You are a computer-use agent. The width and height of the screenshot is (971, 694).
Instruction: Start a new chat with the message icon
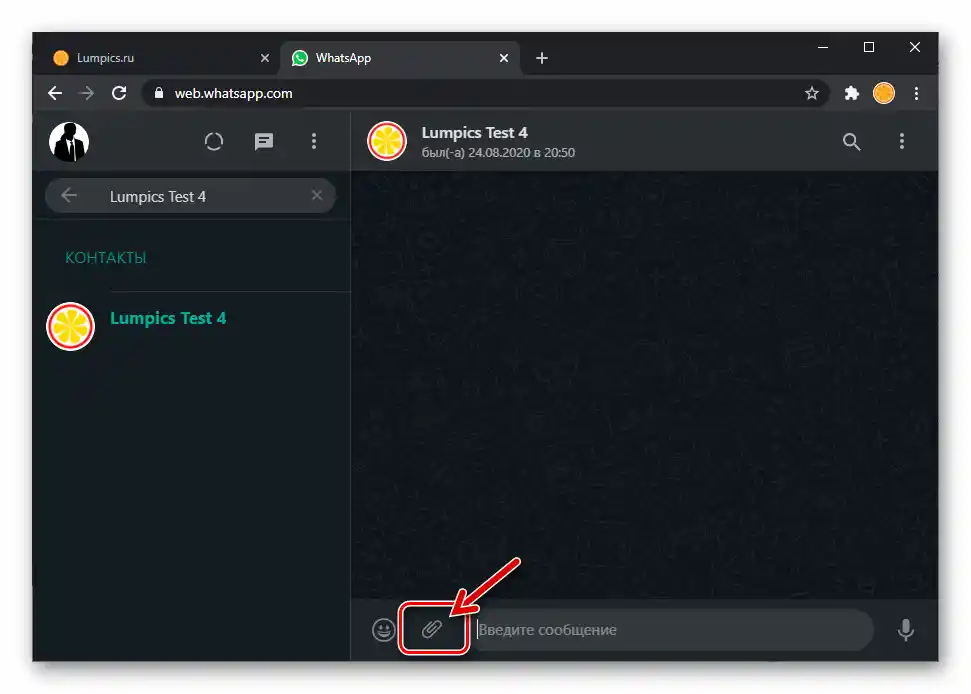[x=264, y=141]
